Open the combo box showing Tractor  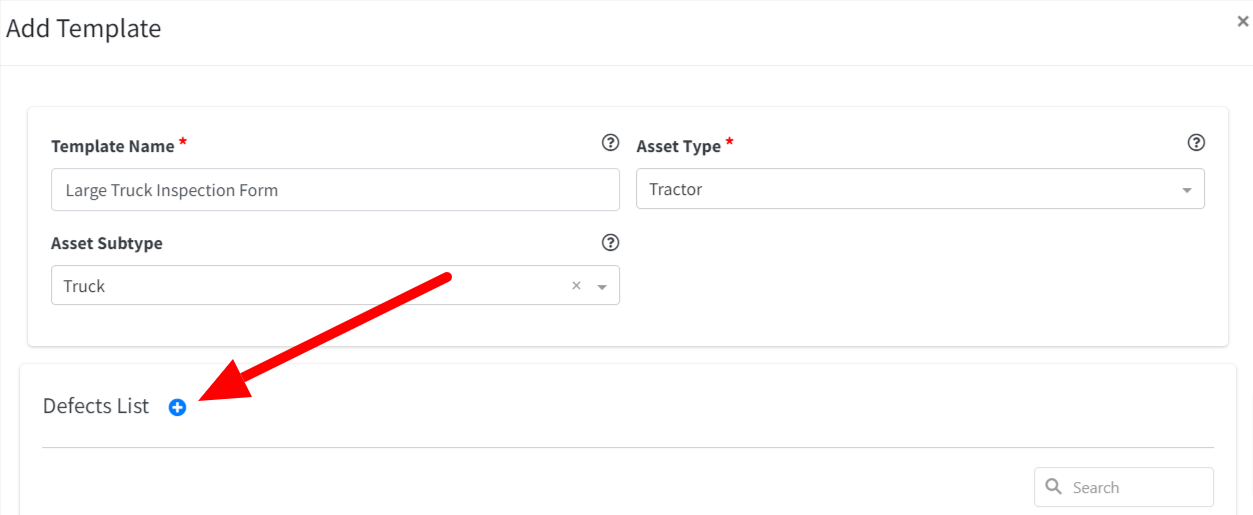[x=920, y=189]
